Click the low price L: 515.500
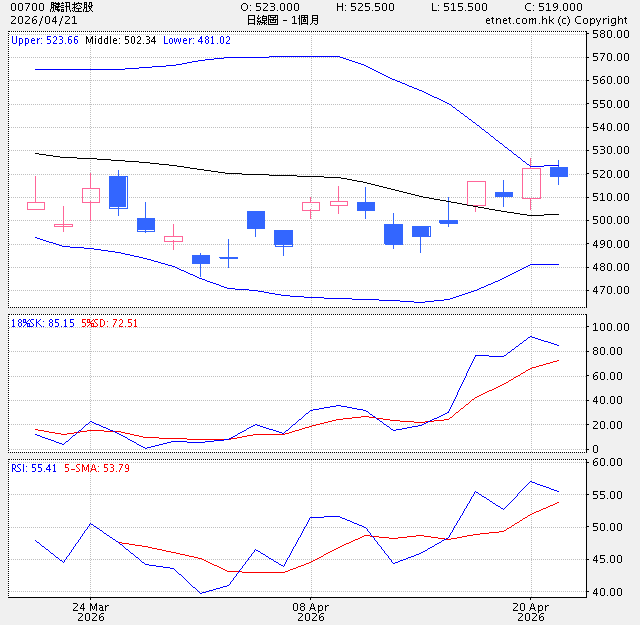Image resolution: width=640 pixels, height=625 pixels. [460, 7]
